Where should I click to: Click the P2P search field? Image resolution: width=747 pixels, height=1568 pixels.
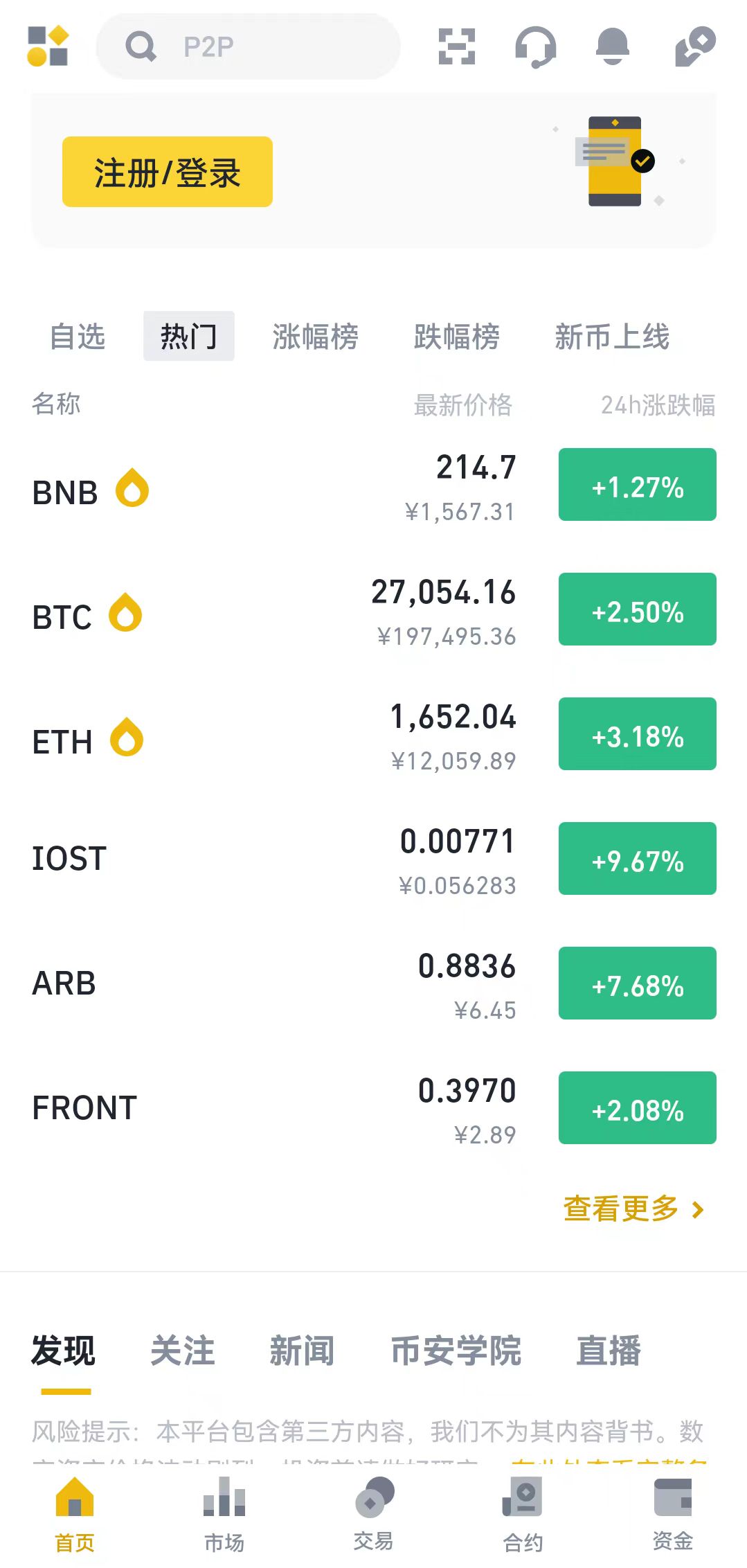tap(248, 46)
